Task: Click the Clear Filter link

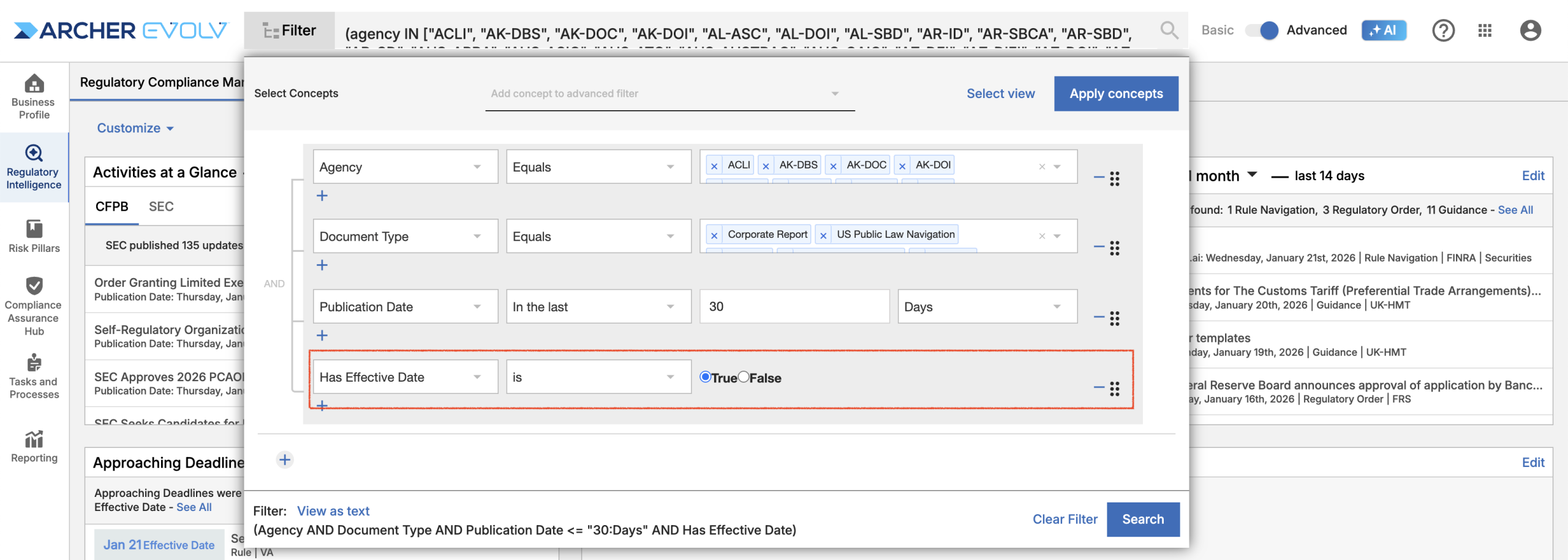Action: tap(1065, 519)
